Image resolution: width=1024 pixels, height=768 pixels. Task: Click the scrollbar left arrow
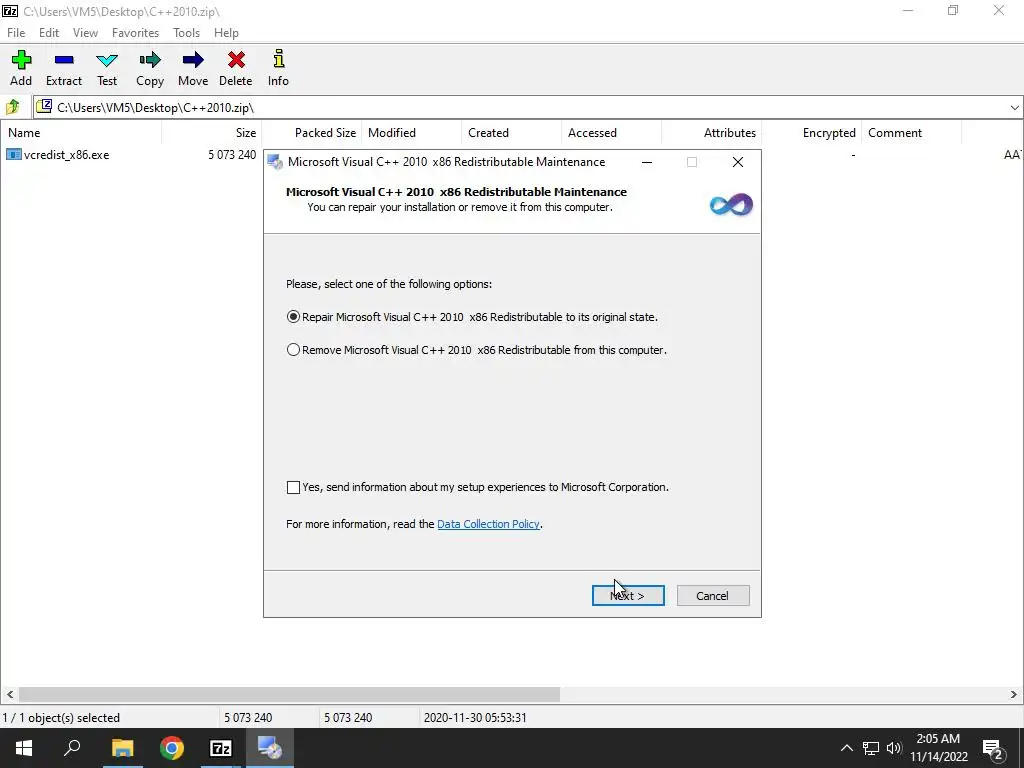9,694
